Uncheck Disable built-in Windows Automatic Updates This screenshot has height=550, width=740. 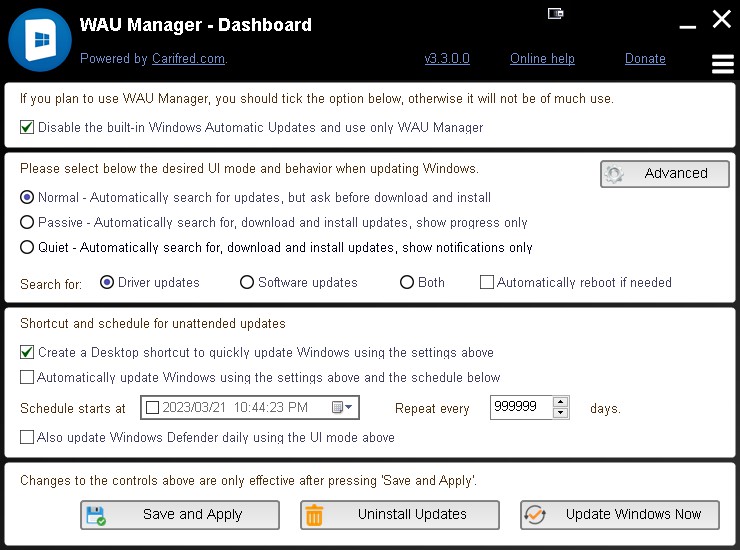(27, 127)
